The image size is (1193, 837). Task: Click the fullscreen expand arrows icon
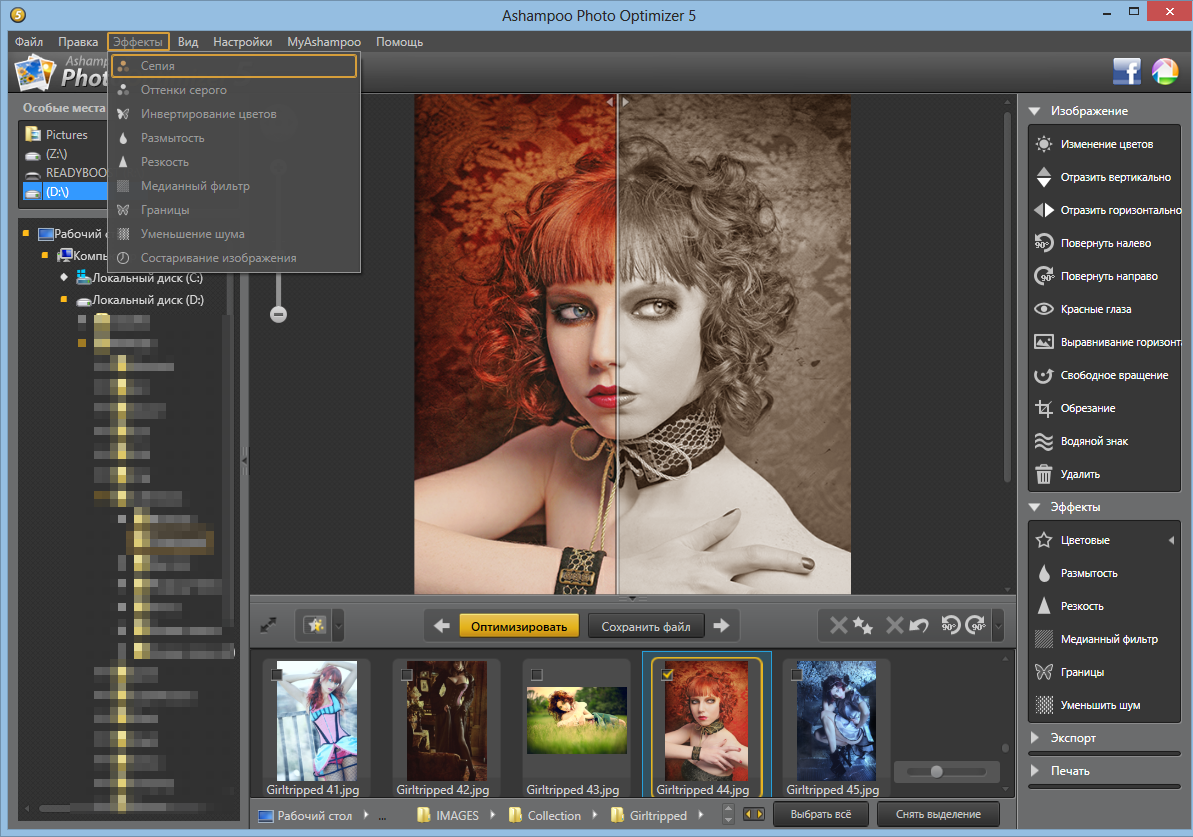coord(268,625)
